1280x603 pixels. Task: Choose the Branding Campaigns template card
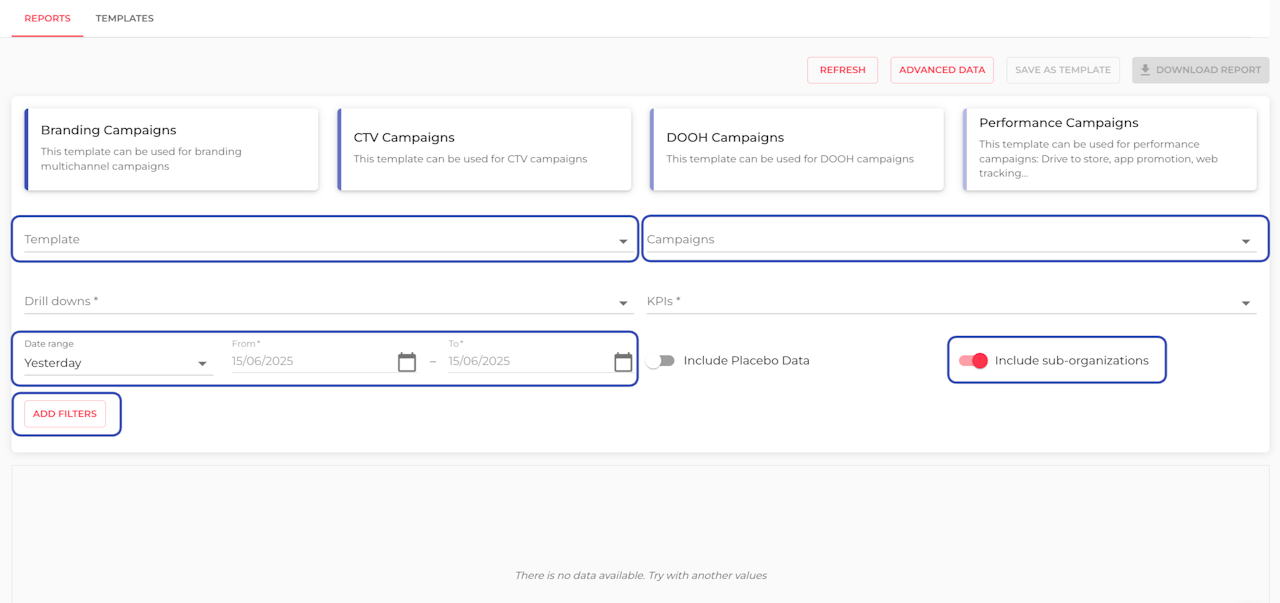172,149
